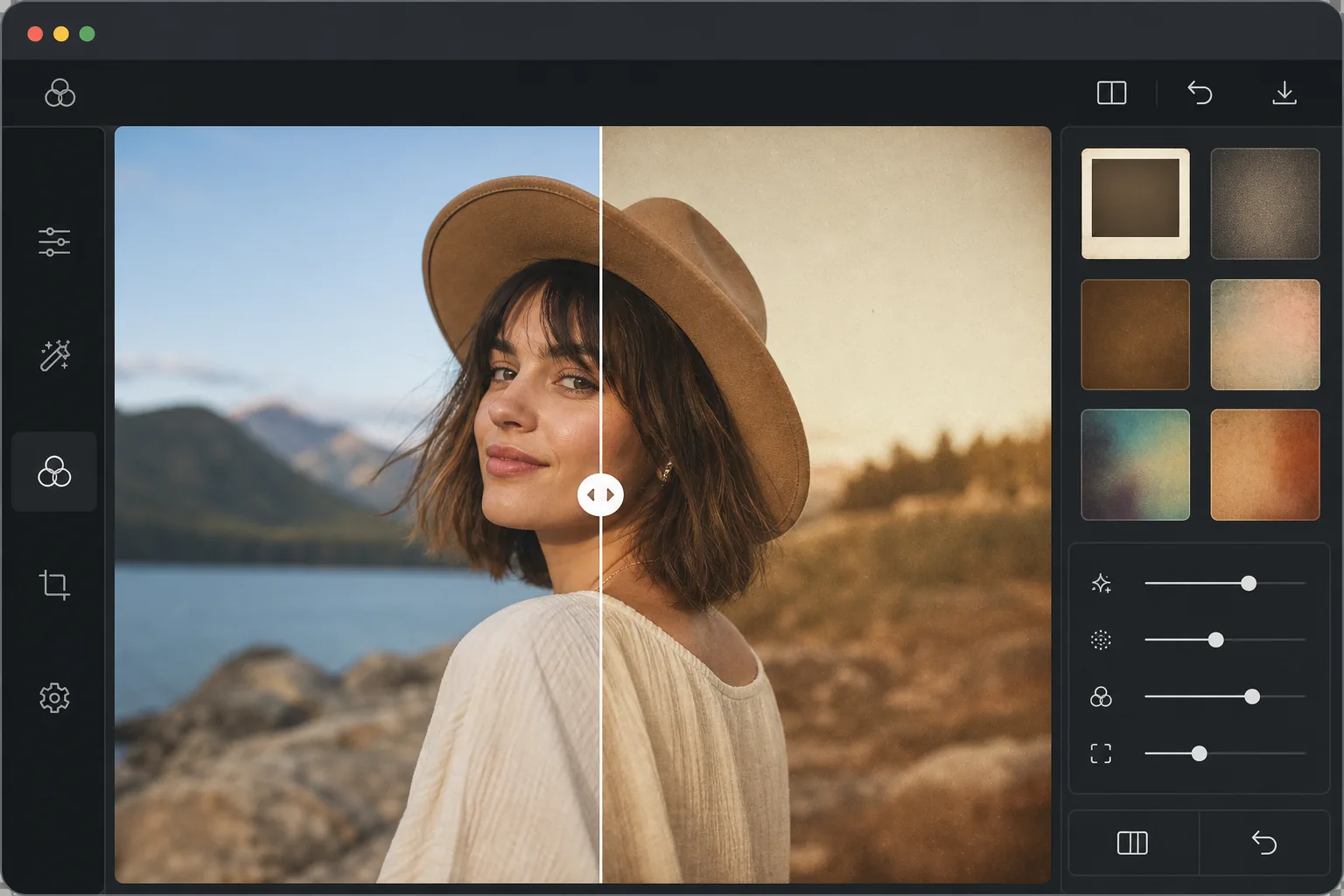
Task: Click the grain dotted-circle icon
Action: coord(1101,640)
